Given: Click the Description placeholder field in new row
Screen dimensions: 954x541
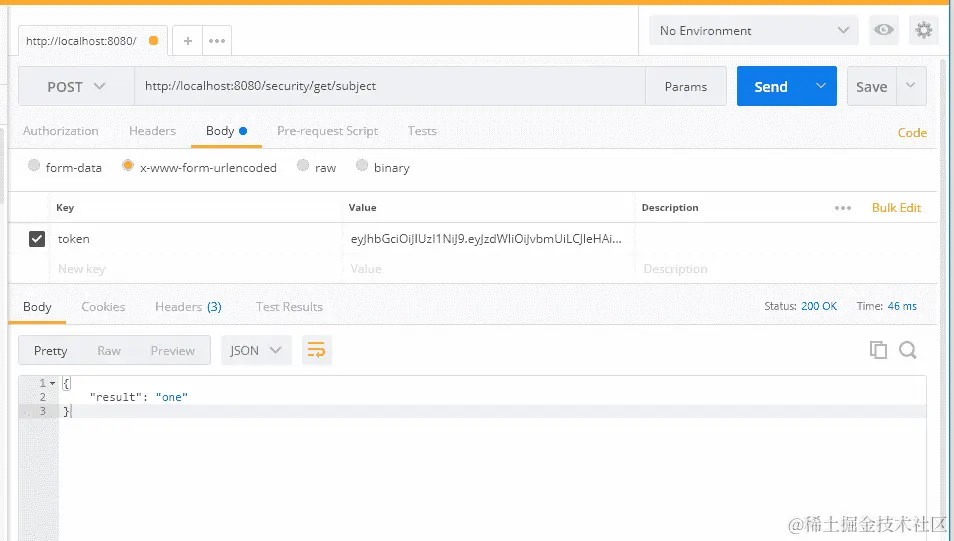Looking at the screenshot, I should 785,269.
